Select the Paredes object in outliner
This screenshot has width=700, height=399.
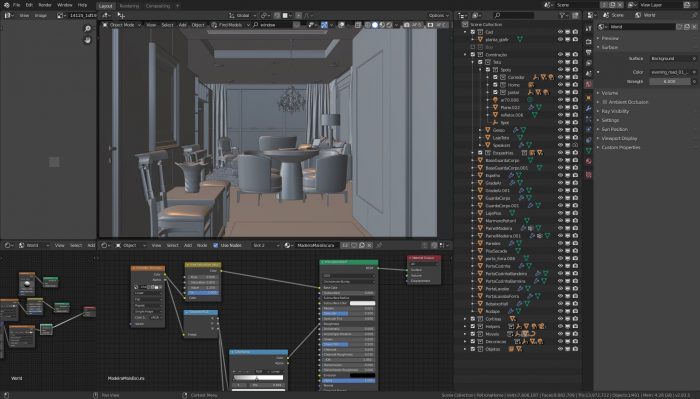(x=493, y=243)
